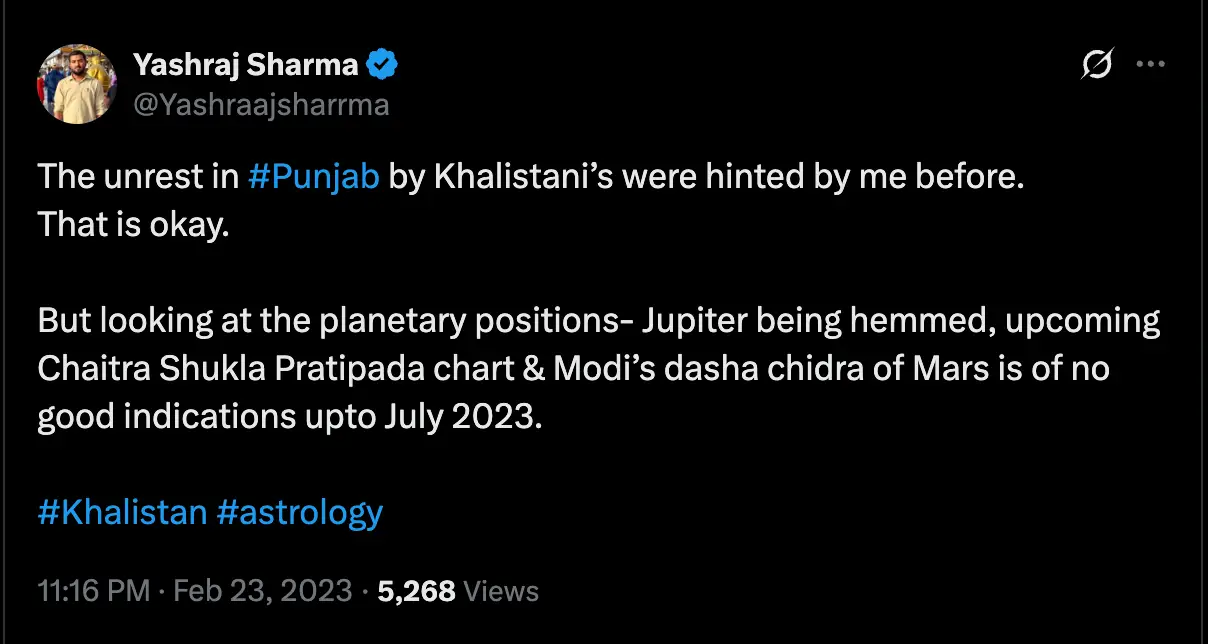
Task: Click the blue verified badge
Action: 382,66
